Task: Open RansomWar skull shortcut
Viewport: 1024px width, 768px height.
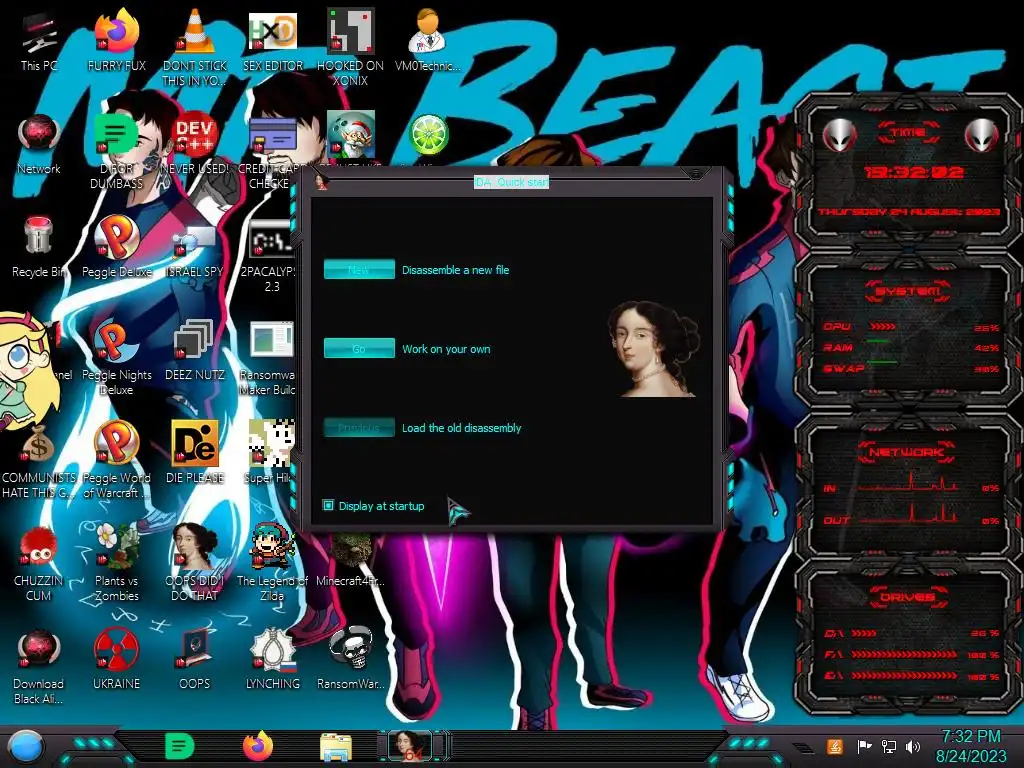Action: tap(350, 658)
